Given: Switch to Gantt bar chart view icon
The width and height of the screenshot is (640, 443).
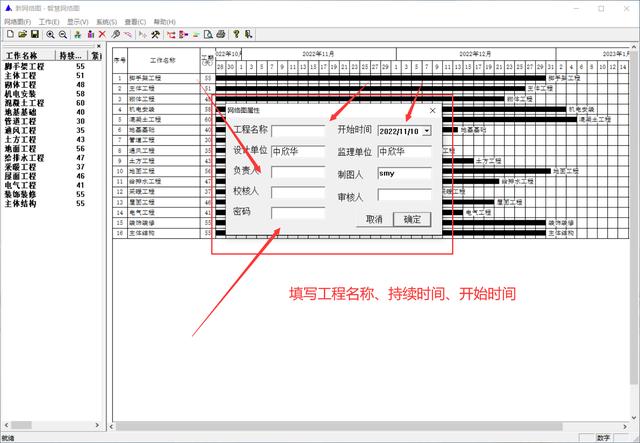Looking at the screenshot, I should click(184, 35).
